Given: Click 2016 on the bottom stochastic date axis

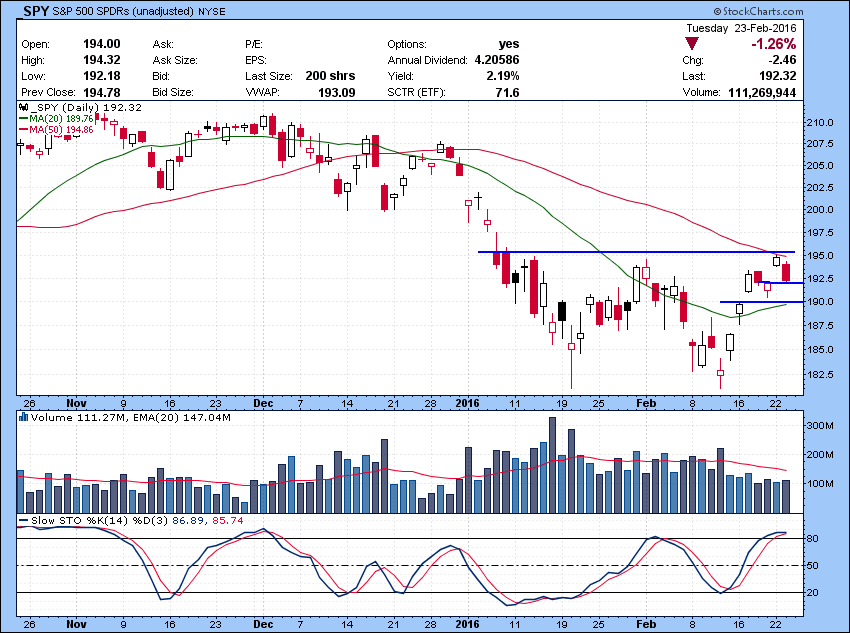Looking at the screenshot, I should pos(467,624).
